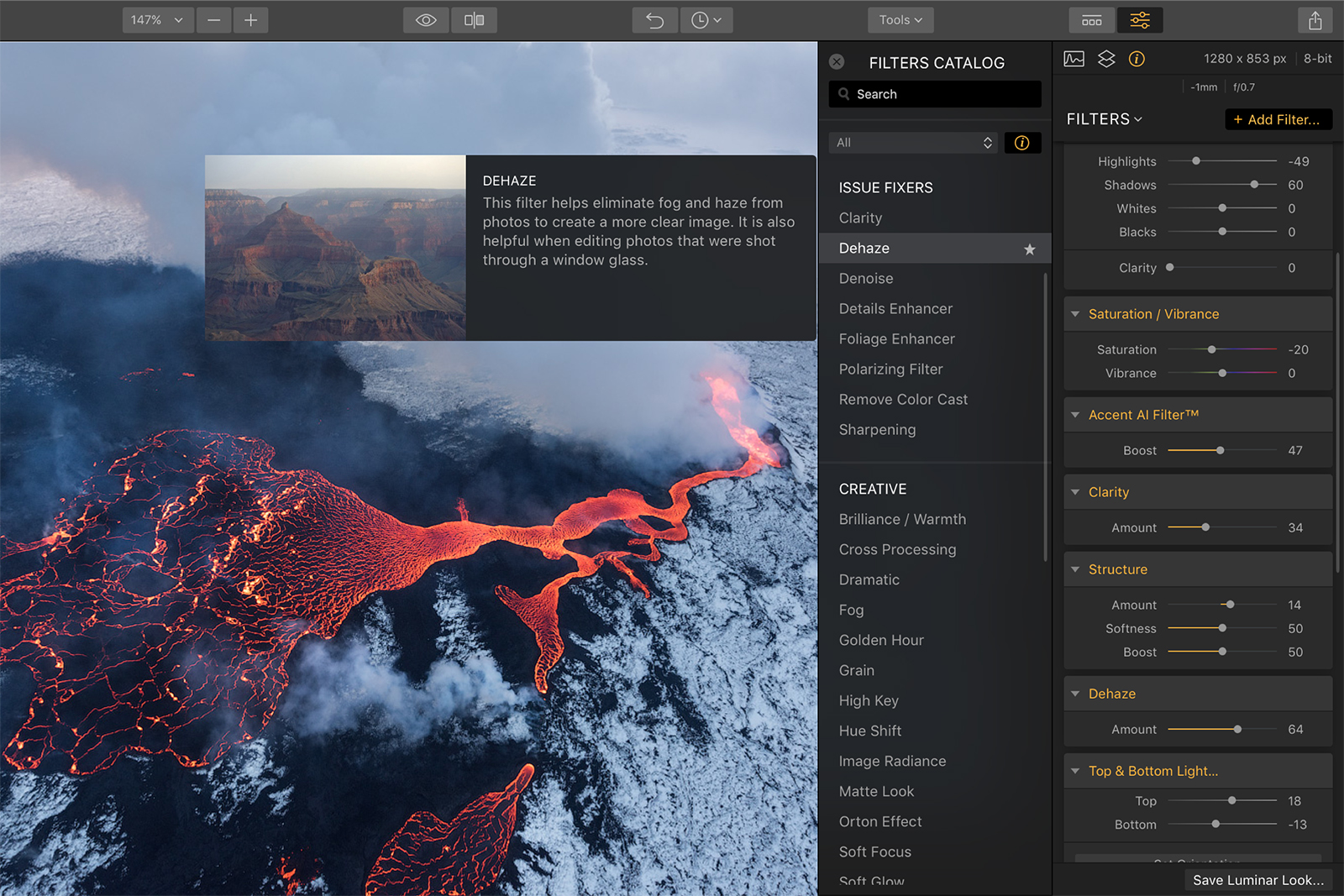Click Save Luminar Look button

pos(1257,880)
